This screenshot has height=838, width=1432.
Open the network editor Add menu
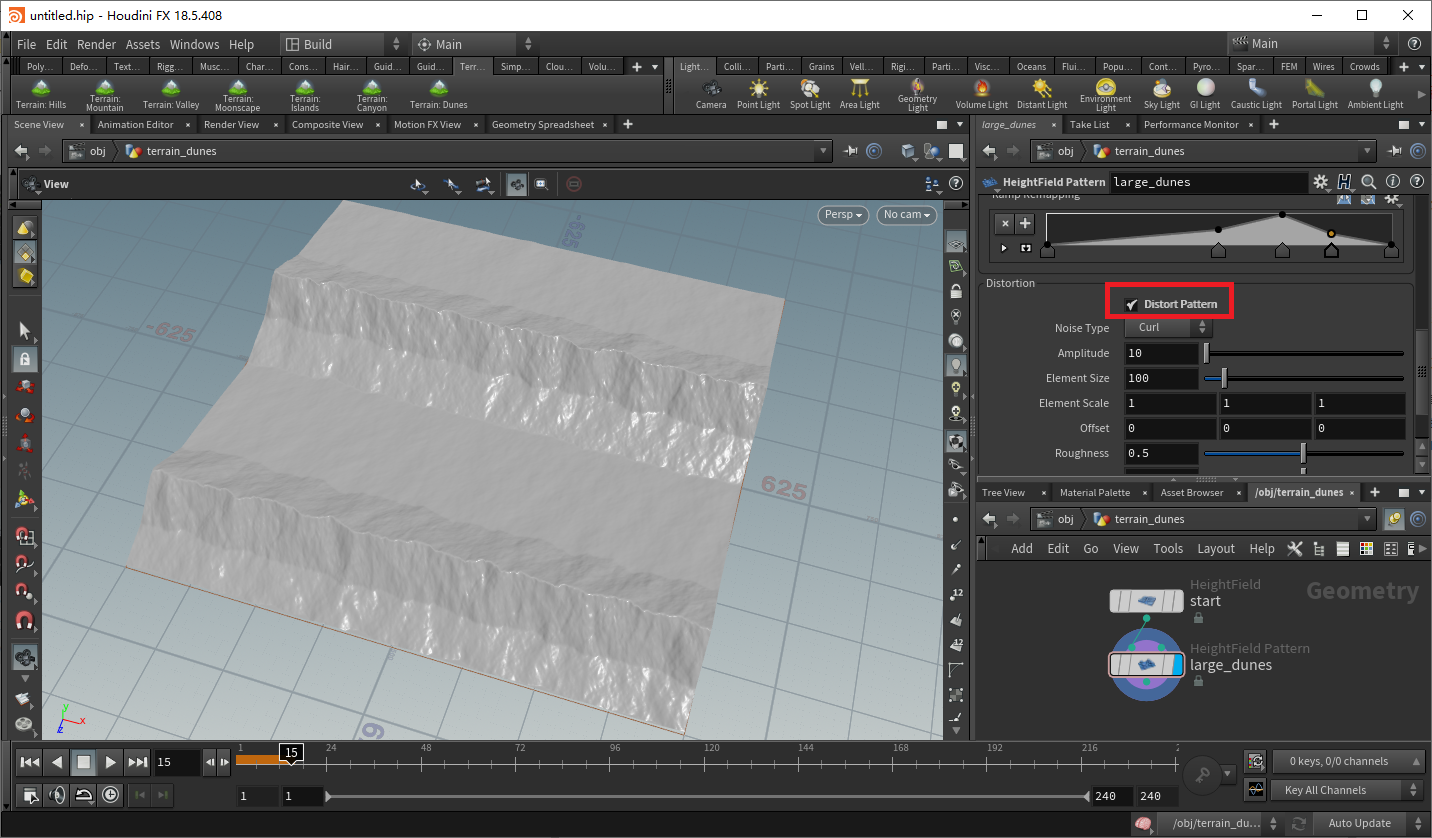(1021, 549)
